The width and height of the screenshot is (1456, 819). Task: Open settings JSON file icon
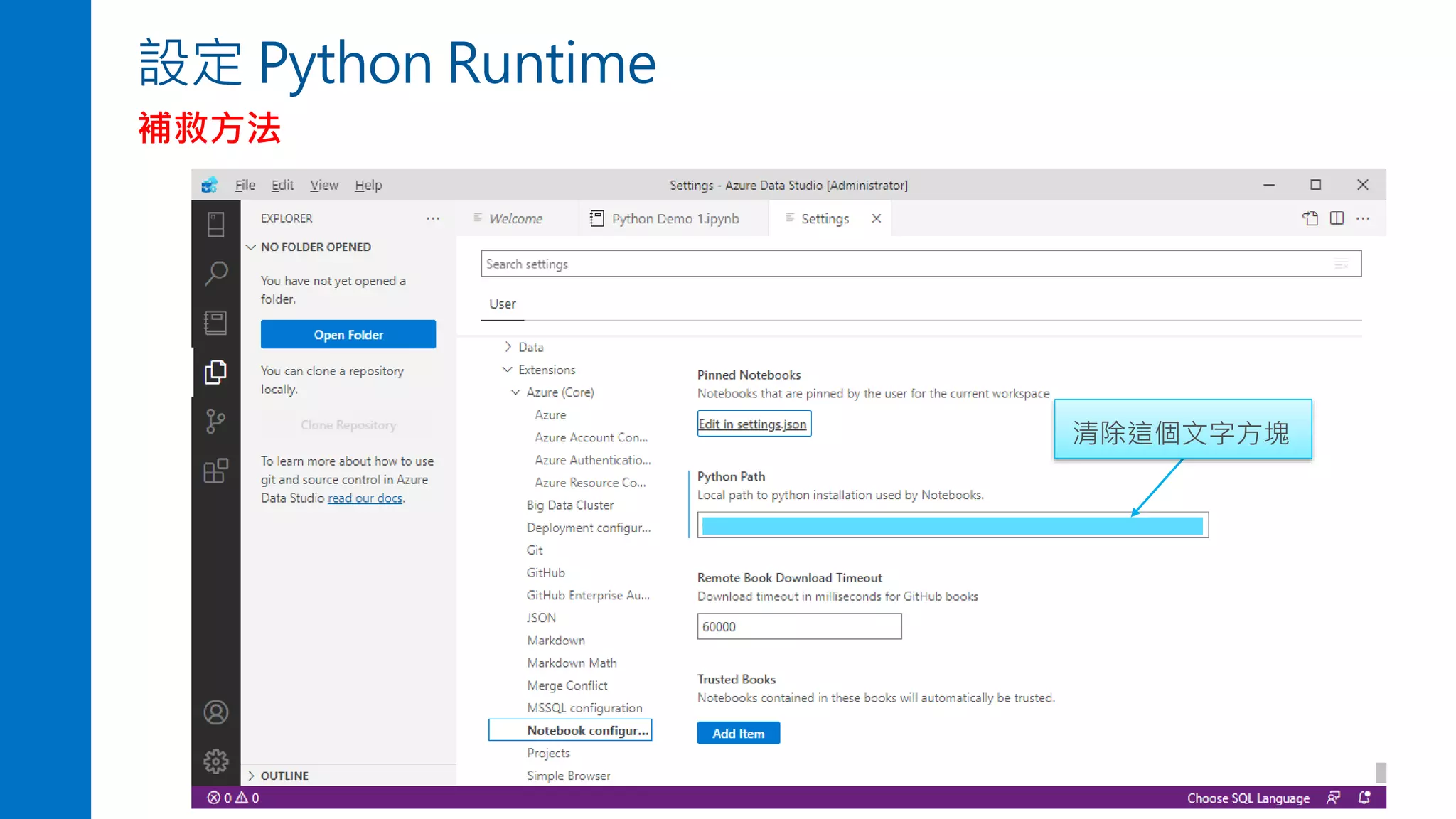[x=1310, y=218]
